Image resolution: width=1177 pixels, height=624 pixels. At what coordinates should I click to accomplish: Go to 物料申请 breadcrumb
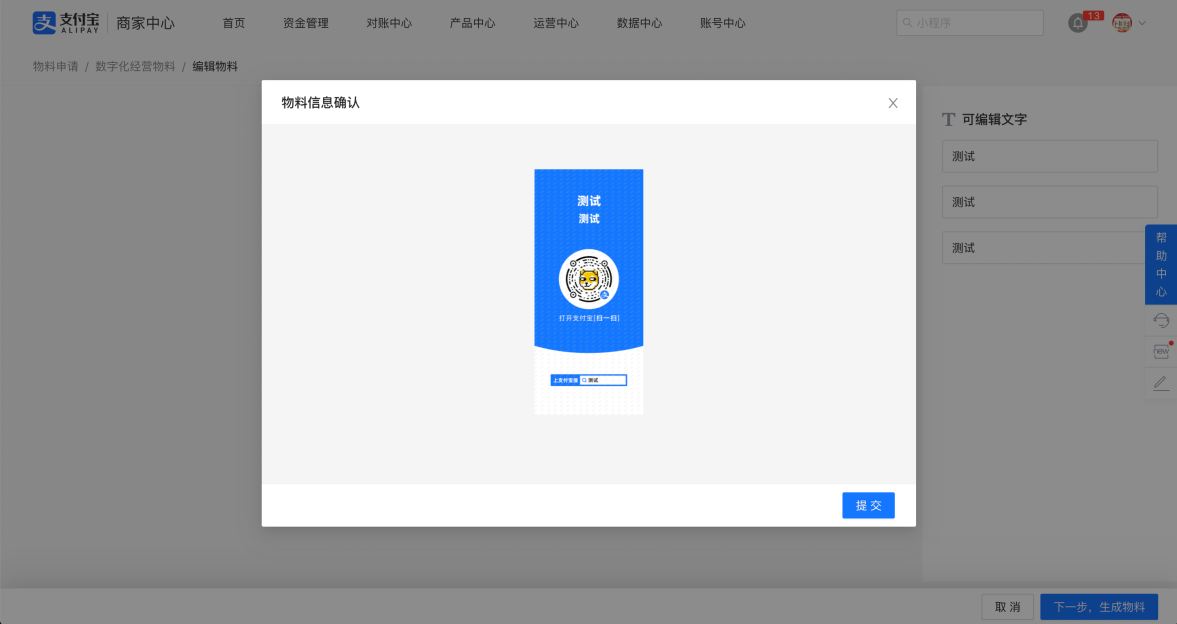pos(56,66)
